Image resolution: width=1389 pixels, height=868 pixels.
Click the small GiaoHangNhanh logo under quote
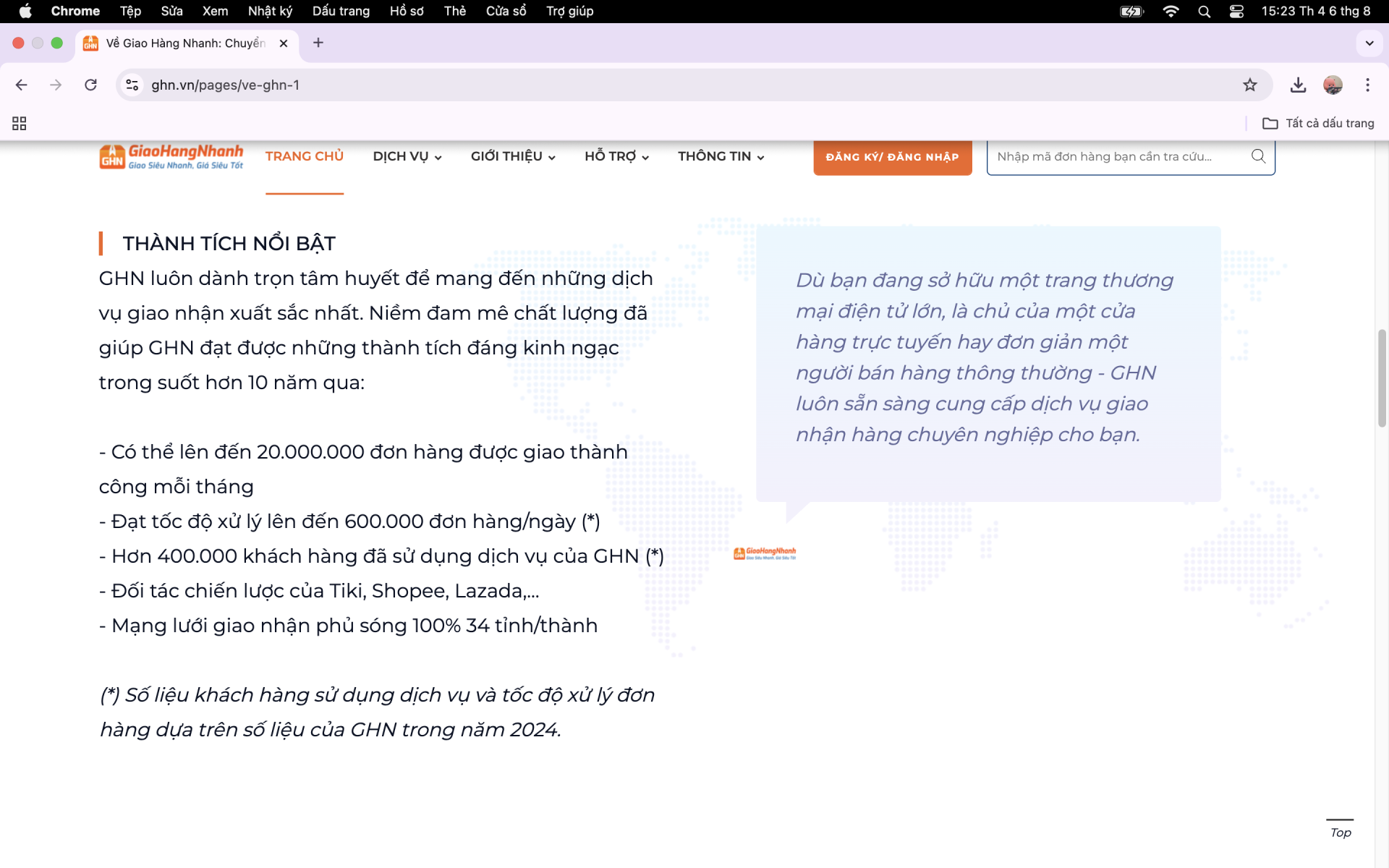pos(765,553)
